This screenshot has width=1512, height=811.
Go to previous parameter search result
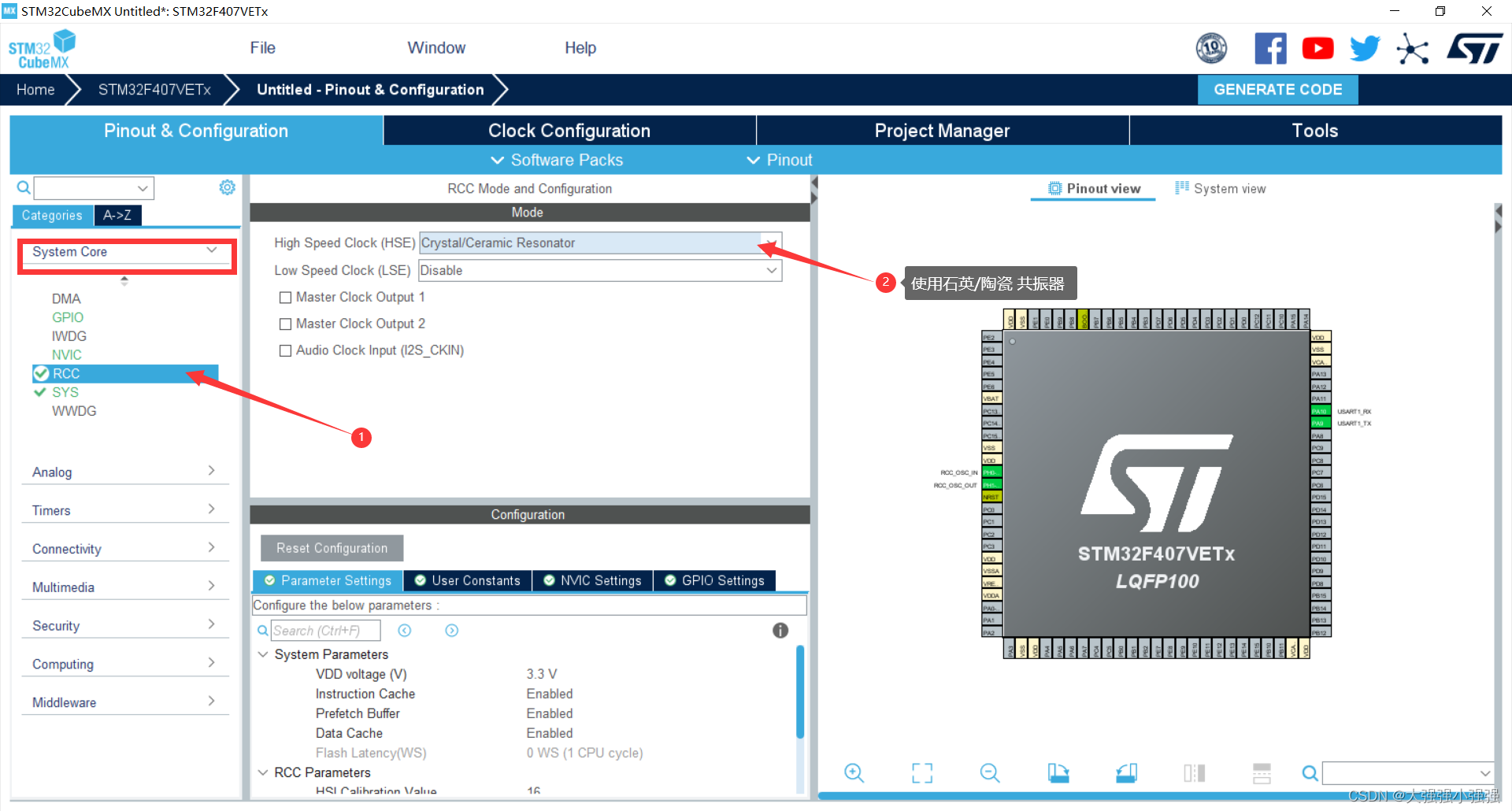[405, 631]
